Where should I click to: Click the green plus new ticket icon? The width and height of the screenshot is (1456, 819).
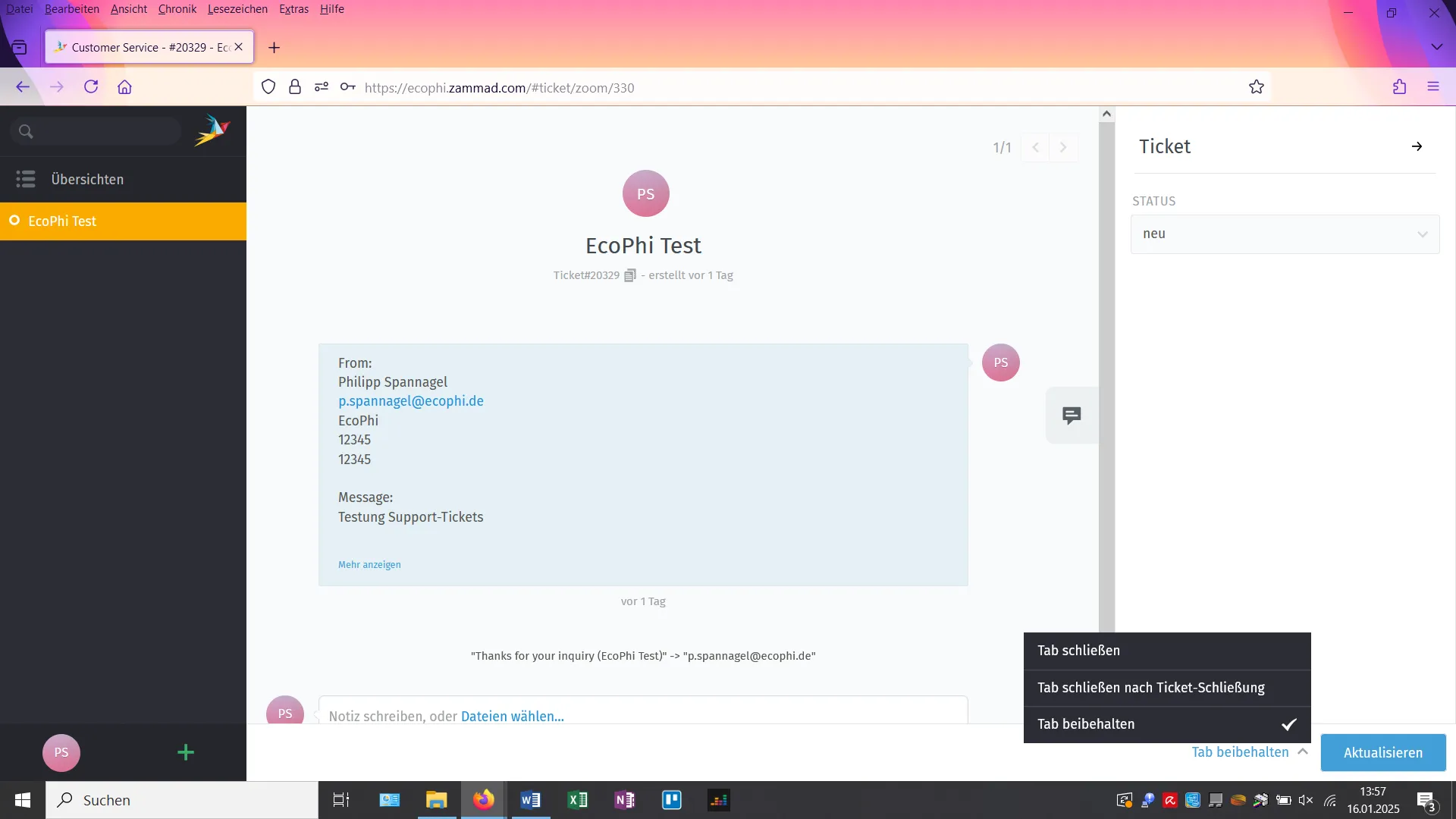pyautogui.click(x=186, y=752)
